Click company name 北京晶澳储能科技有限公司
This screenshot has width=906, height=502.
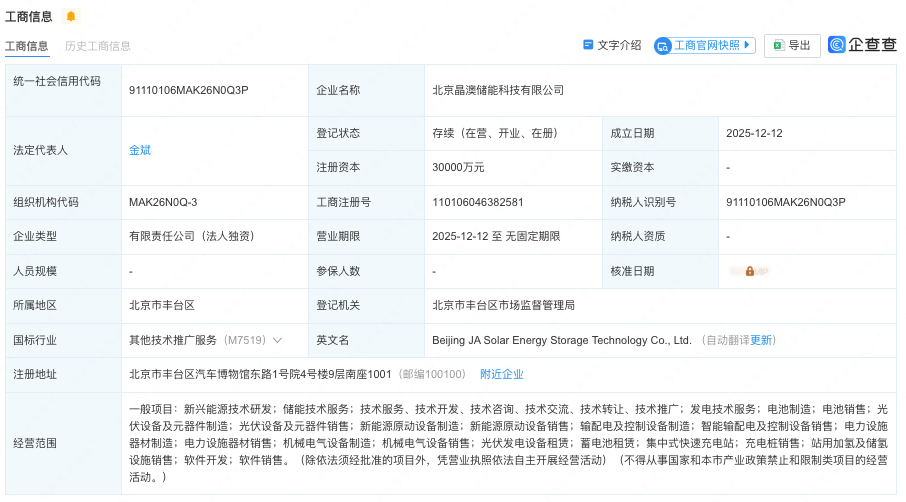pos(497,90)
